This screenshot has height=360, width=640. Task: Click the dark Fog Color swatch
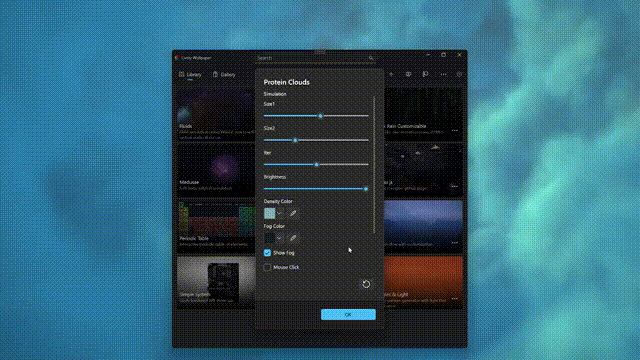pos(269,238)
